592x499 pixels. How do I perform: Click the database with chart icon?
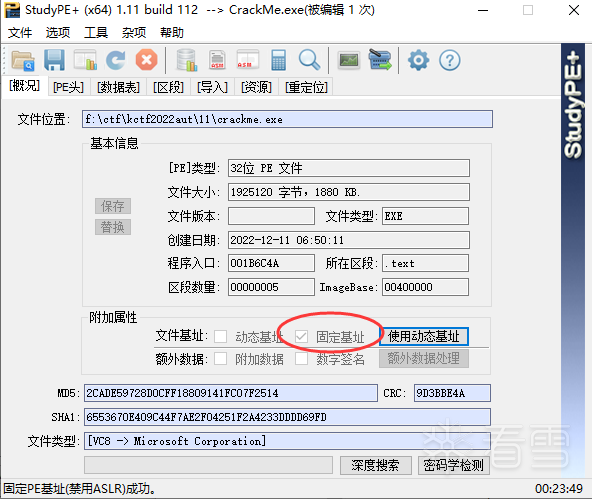[x=187, y=60]
